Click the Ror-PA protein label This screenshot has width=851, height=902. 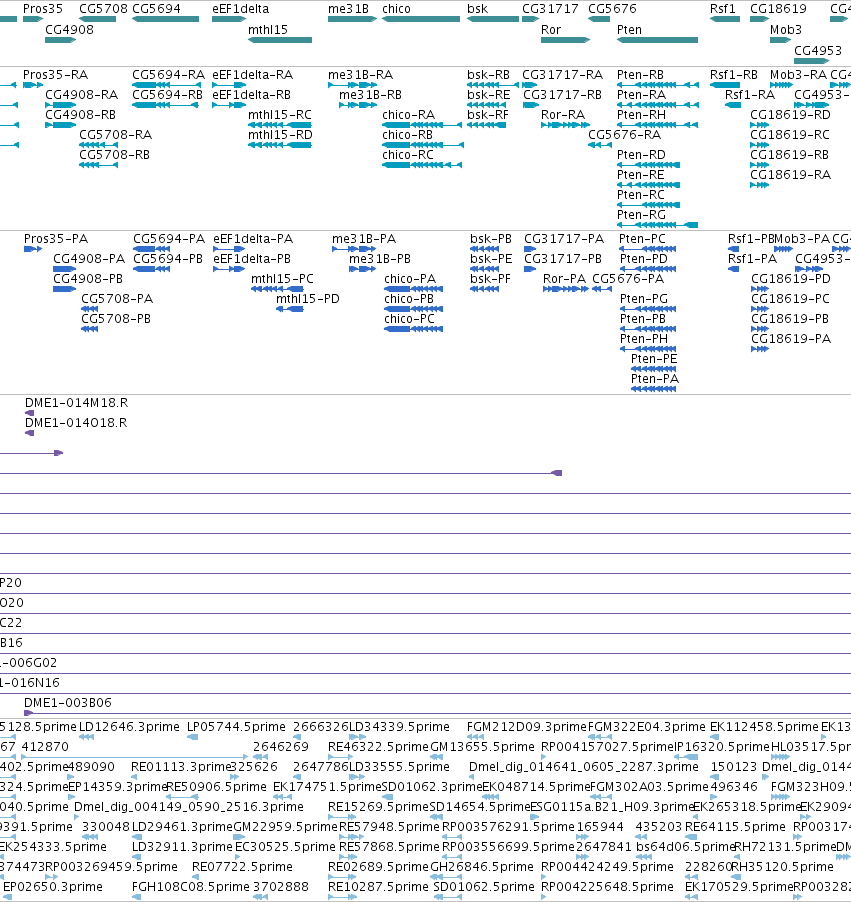pyautogui.click(x=564, y=279)
